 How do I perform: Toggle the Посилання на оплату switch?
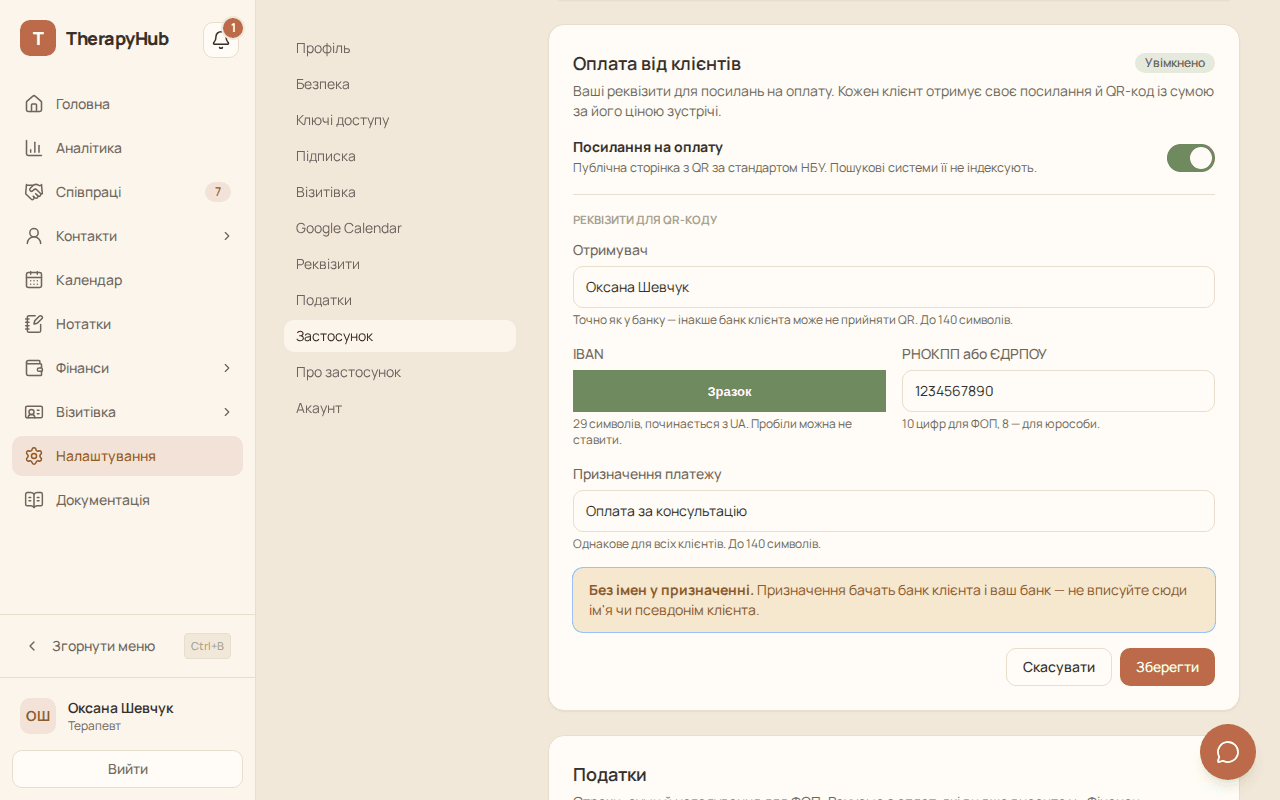coord(1191,158)
